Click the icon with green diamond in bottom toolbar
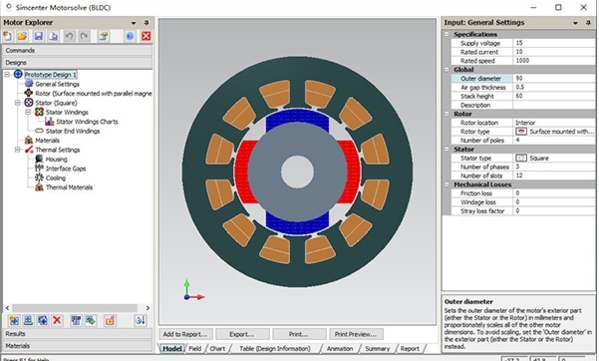The height and width of the screenshot is (361, 599). coord(91,320)
